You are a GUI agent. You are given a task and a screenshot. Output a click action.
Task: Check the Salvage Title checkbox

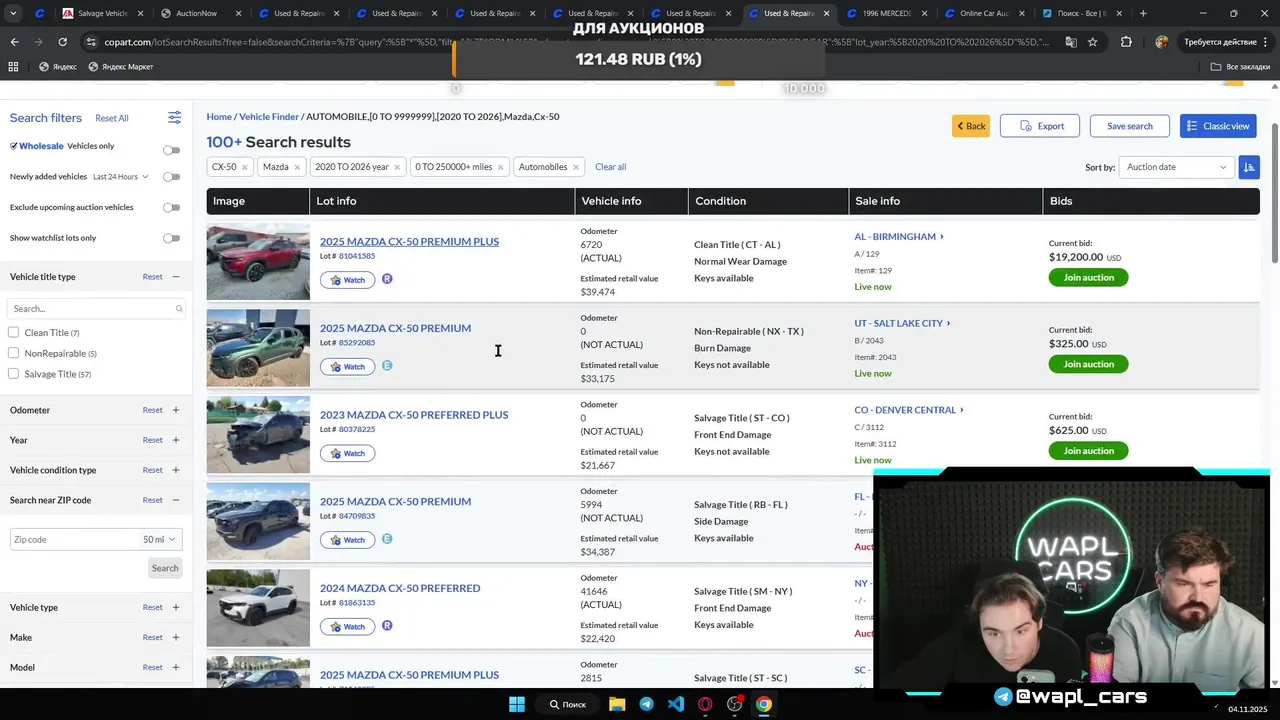13,374
